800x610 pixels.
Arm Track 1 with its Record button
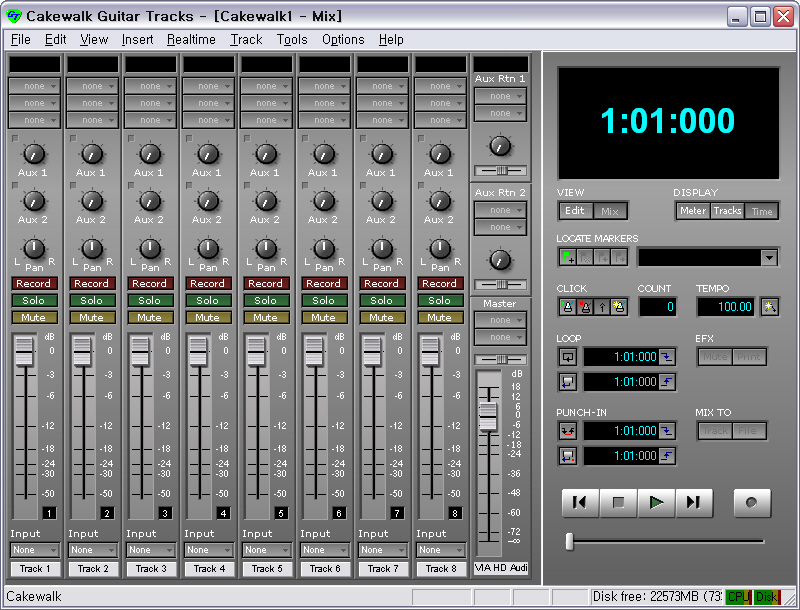tap(34, 284)
